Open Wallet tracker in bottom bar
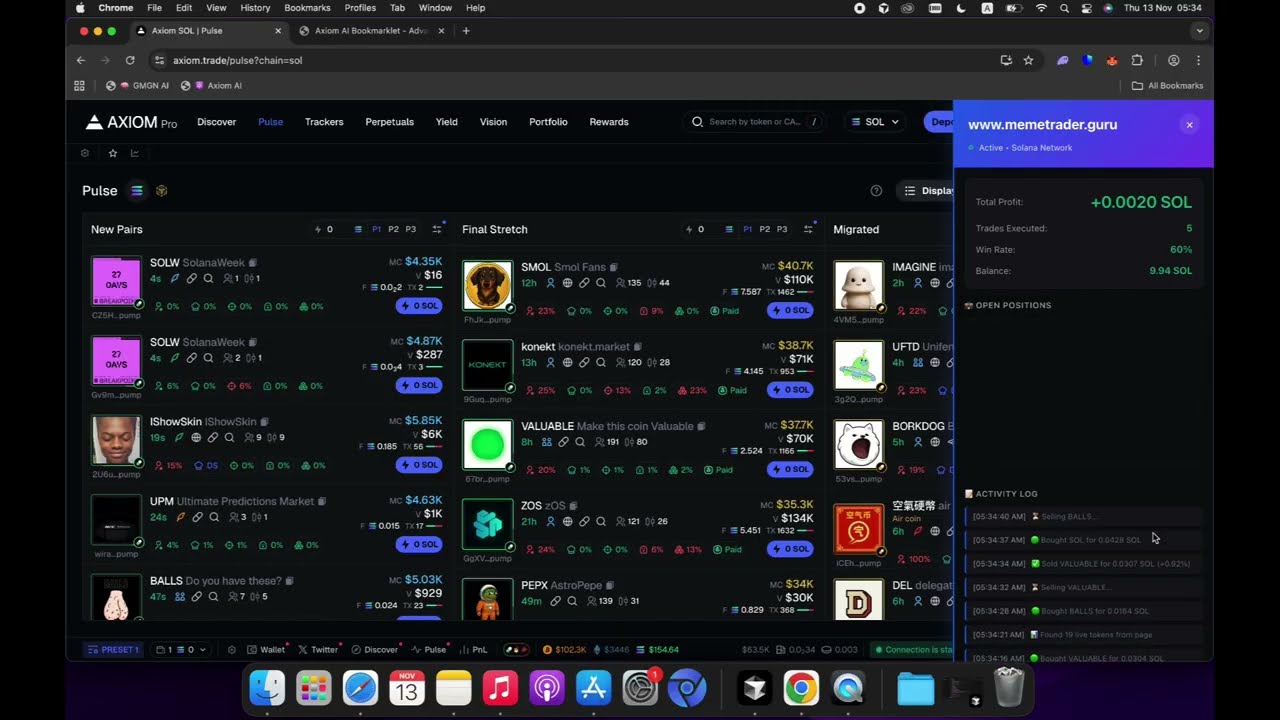Viewport: 1280px width, 720px height. tap(266, 649)
